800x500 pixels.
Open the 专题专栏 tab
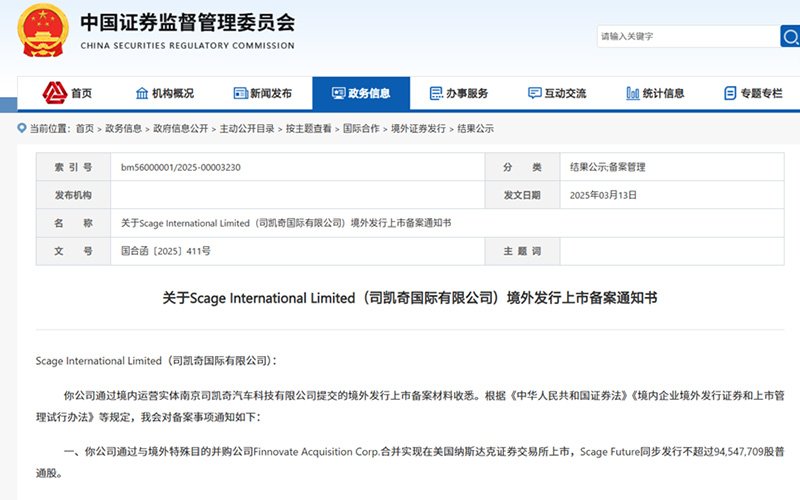[753, 93]
